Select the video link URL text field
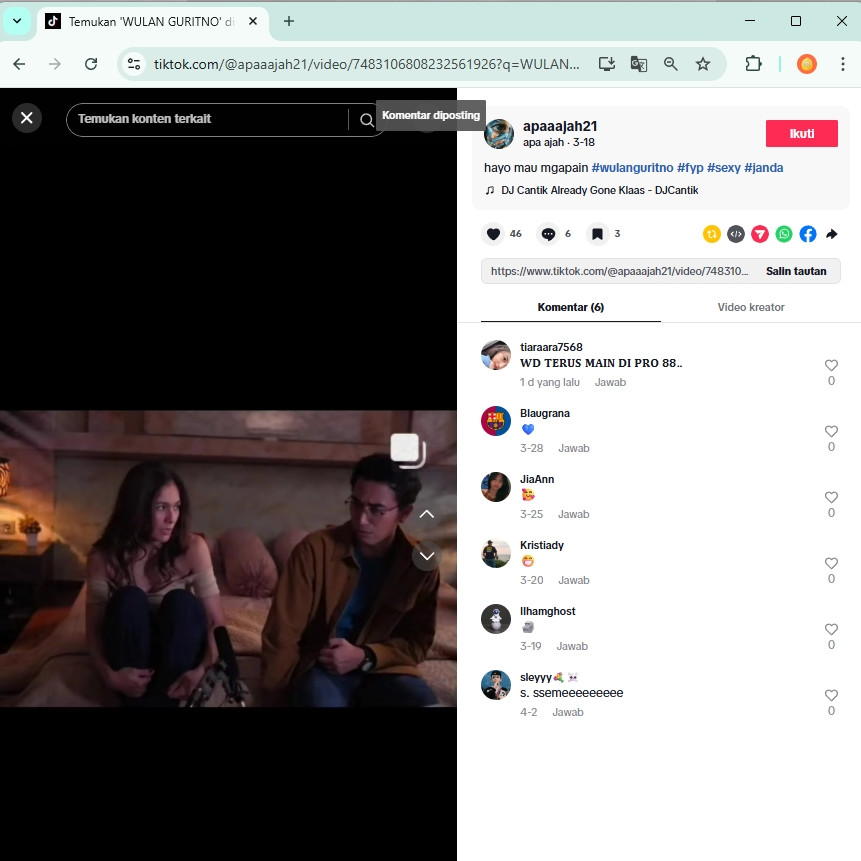 click(x=619, y=271)
